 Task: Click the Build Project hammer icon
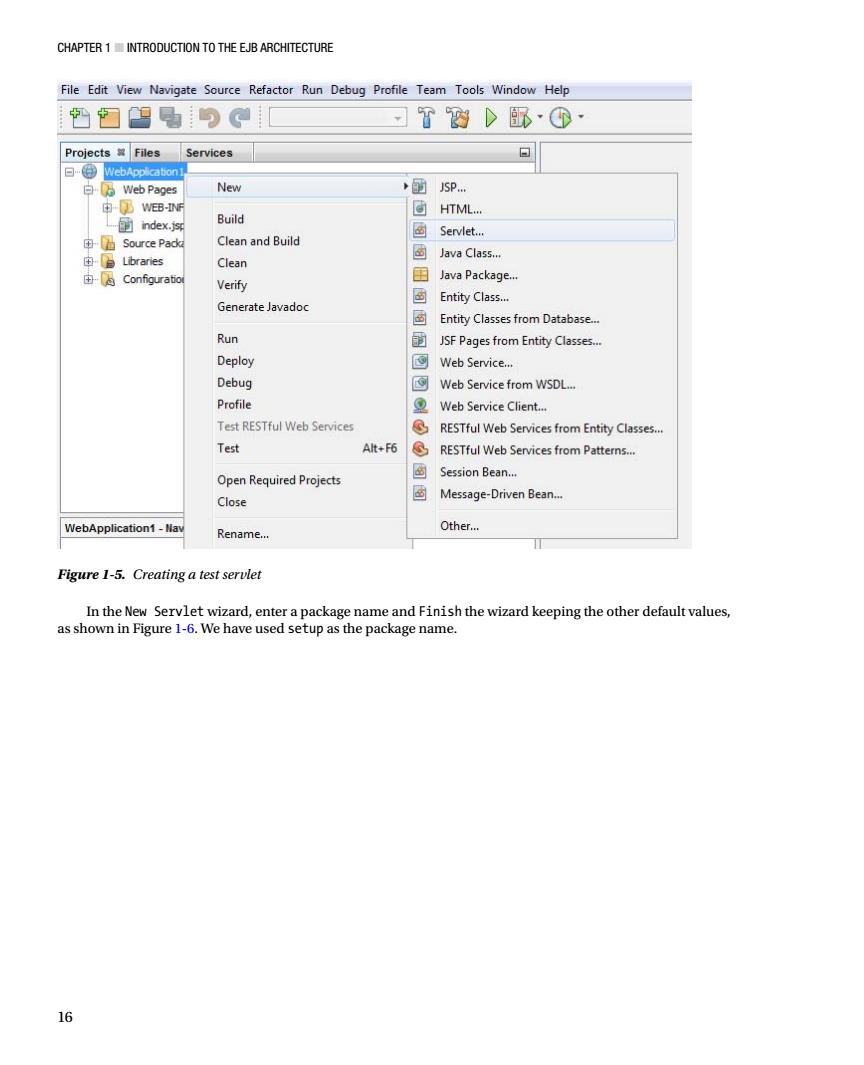pyautogui.click(x=427, y=118)
